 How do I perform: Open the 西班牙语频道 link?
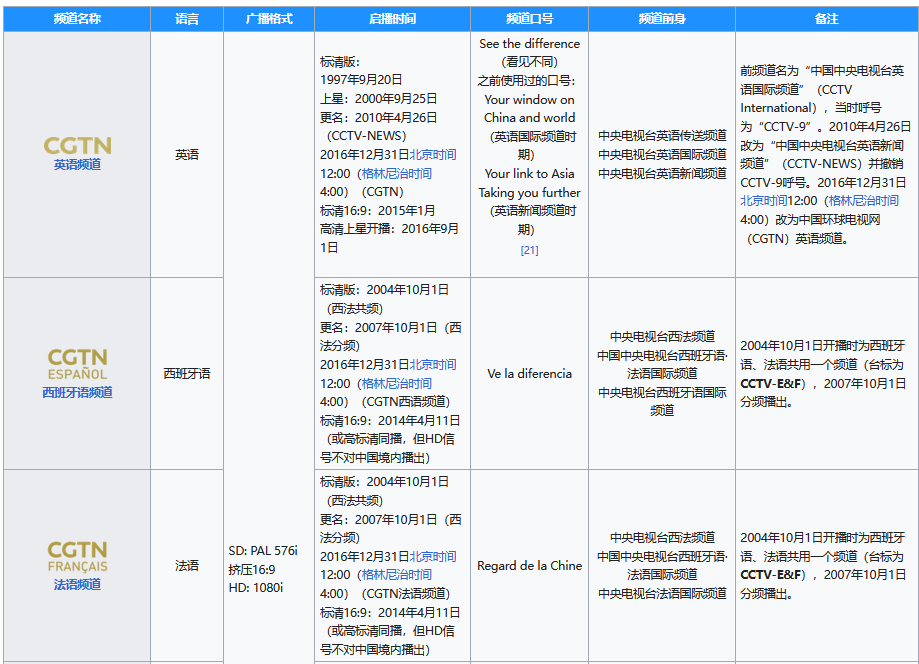(77, 393)
